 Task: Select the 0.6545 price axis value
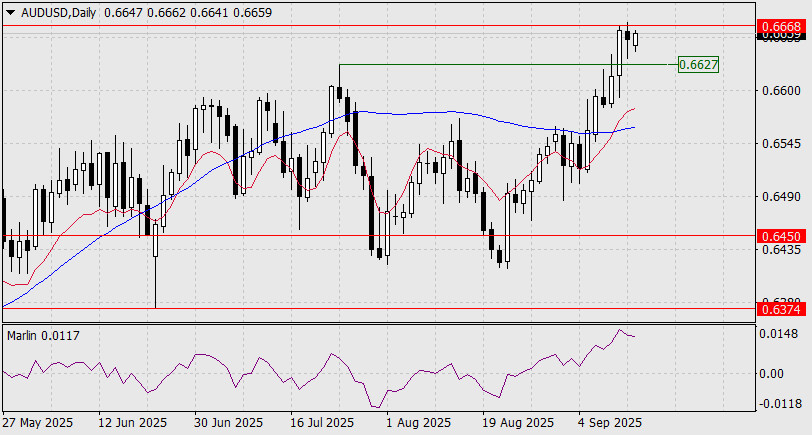(781, 143)
